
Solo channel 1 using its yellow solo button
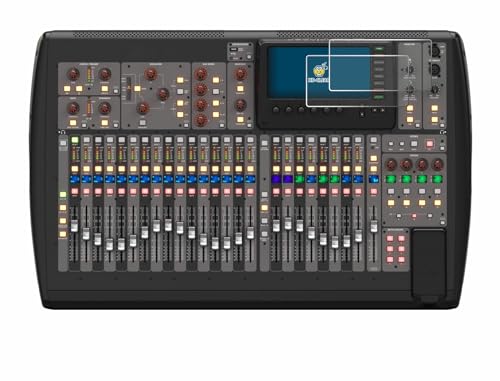click(x=75, y=169)
